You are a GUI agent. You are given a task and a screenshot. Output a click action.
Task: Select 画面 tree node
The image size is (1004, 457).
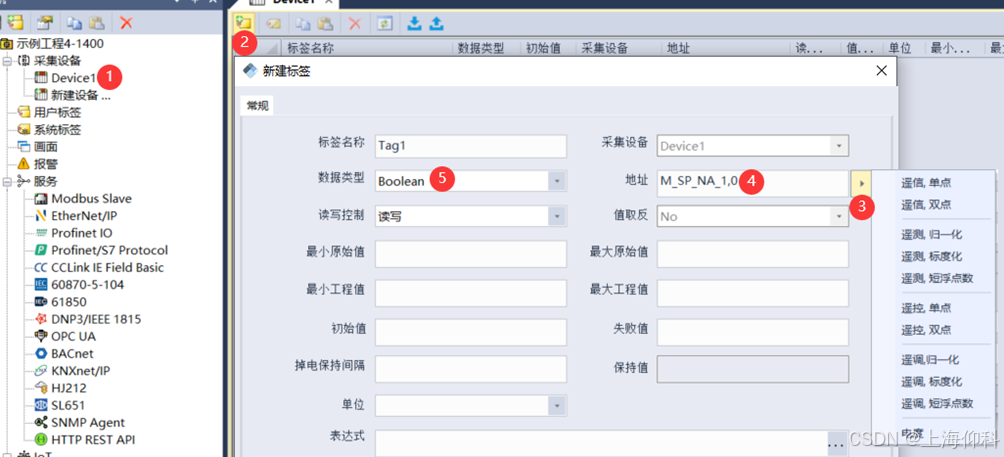tap(45, 147)
